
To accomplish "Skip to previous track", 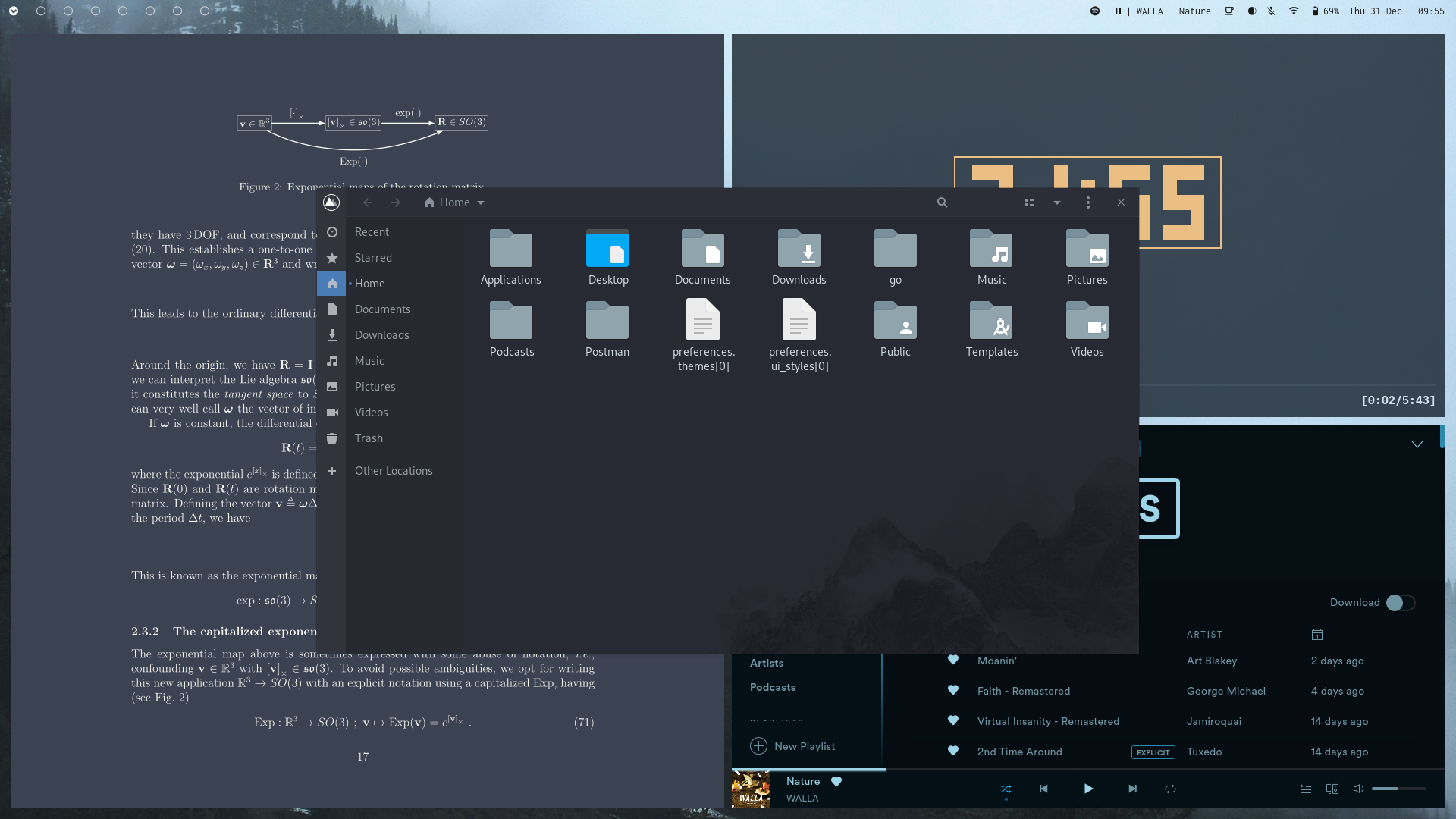I will coord(1043,789).
